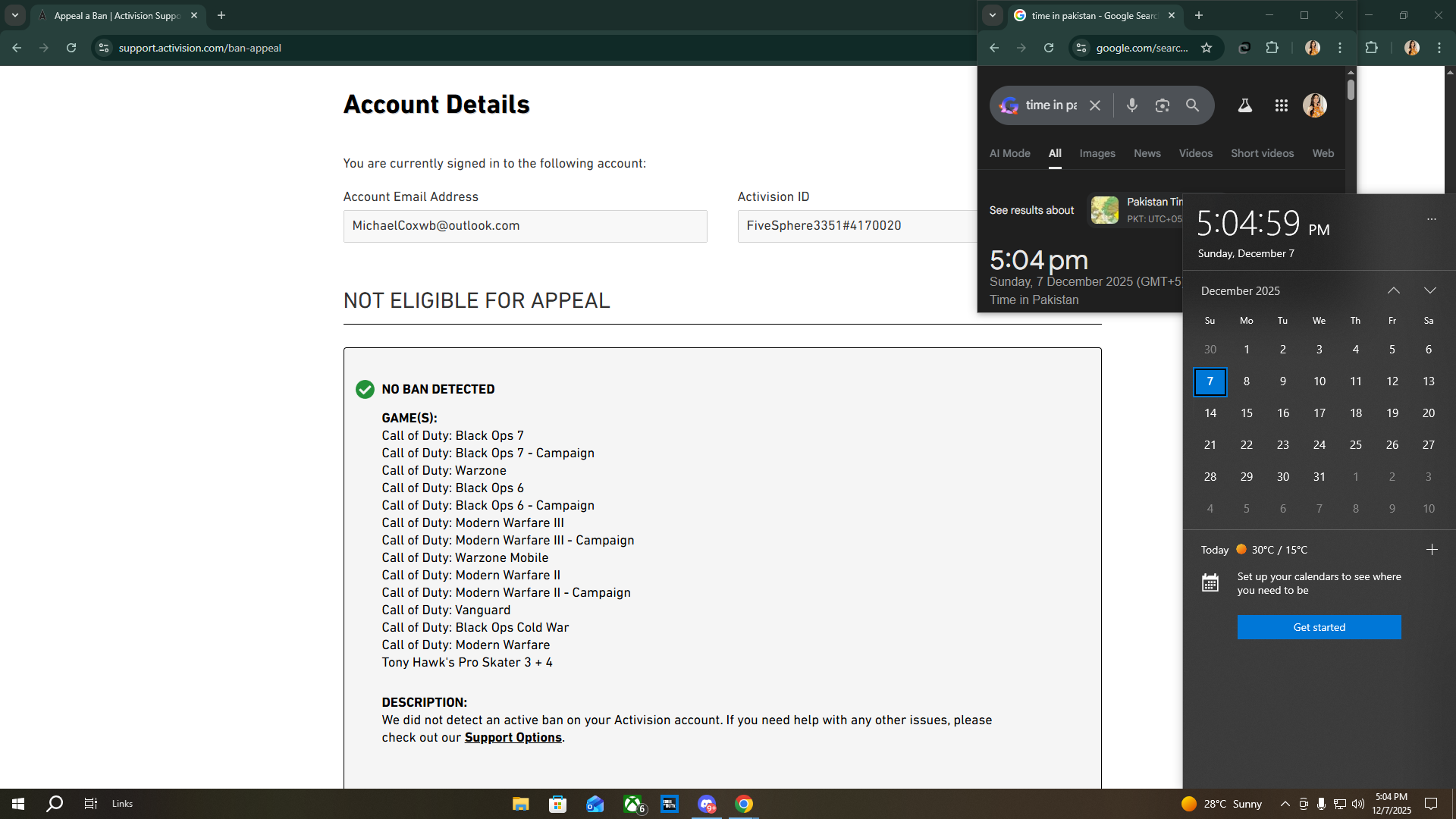Bookmark the Google search page with the star

1207,48
